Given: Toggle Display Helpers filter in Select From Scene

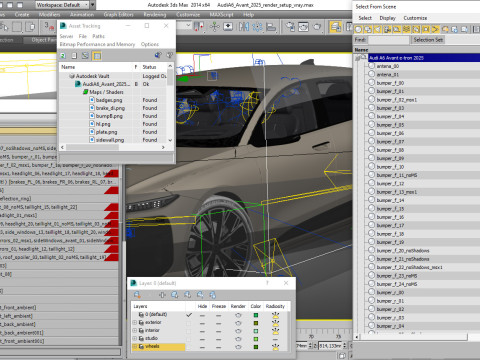Looking at the screenshot, I should click(x=397, y=29).
